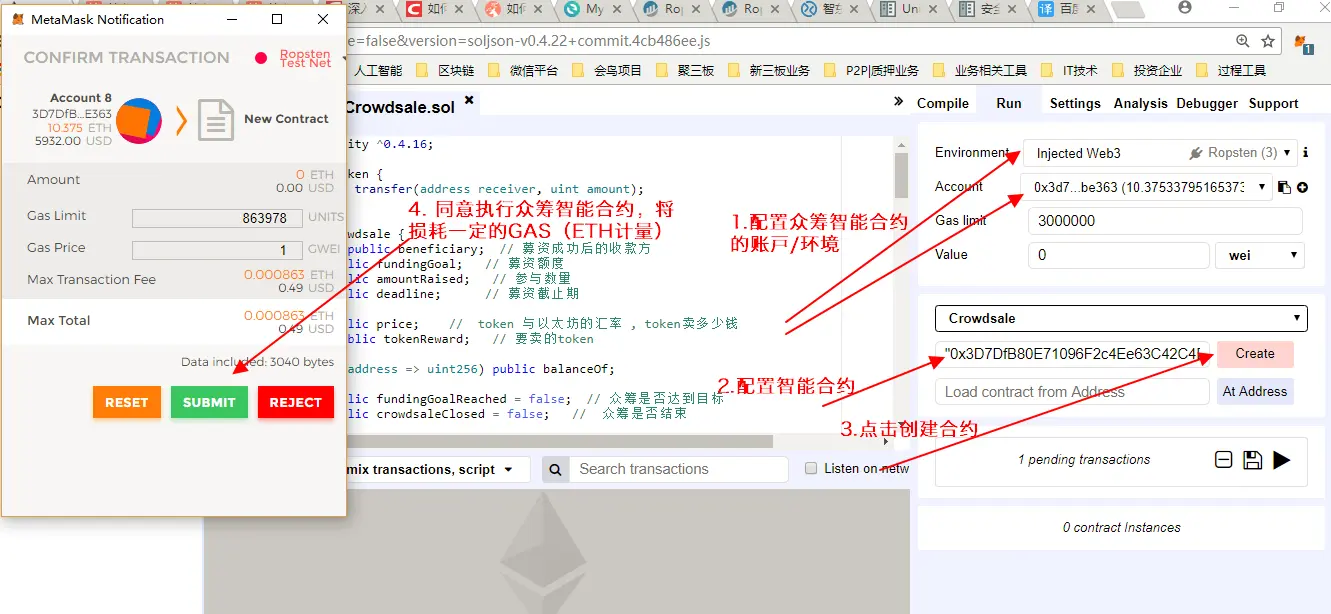Click the Account 8 identicon avatar

click(x=139, y=121)
